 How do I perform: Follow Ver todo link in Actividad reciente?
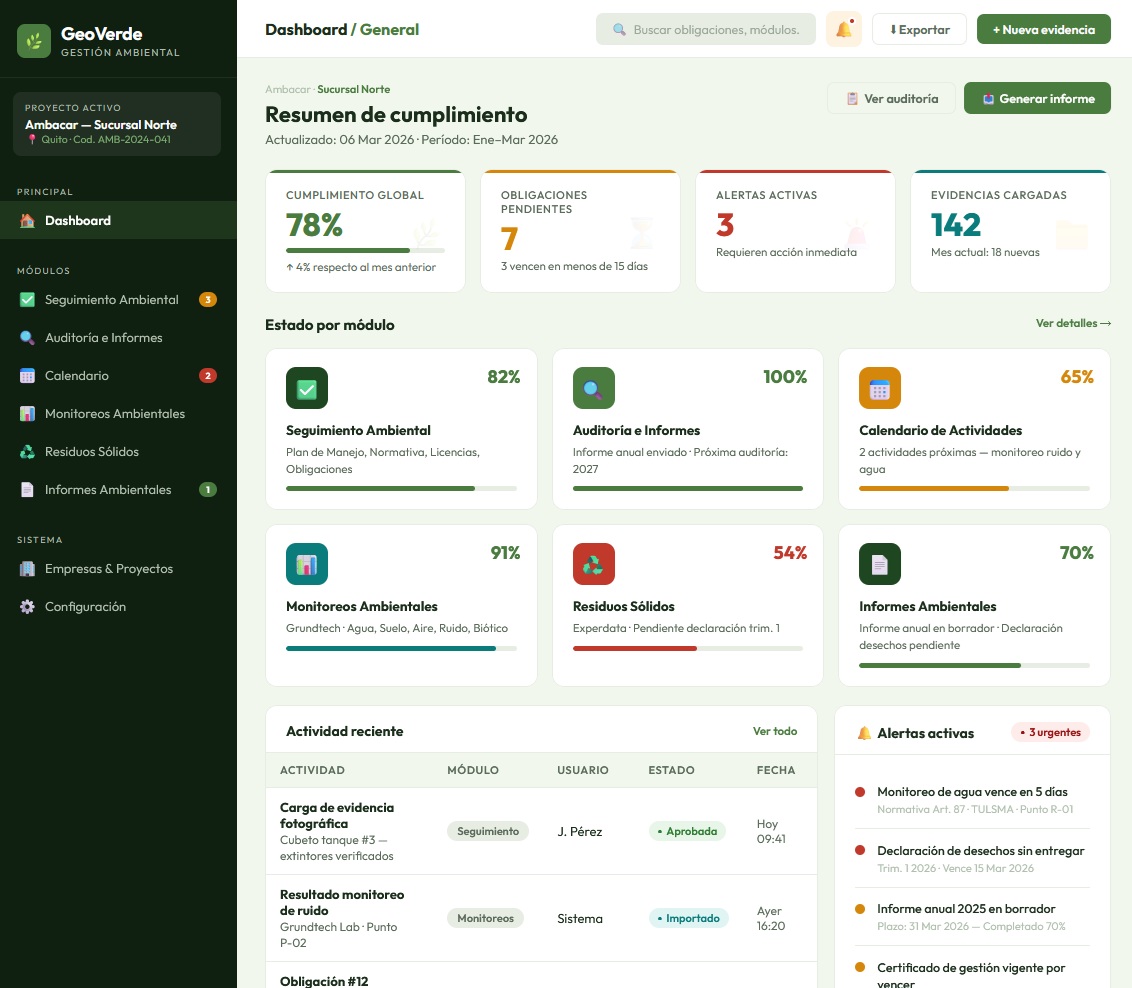point(775,731)
